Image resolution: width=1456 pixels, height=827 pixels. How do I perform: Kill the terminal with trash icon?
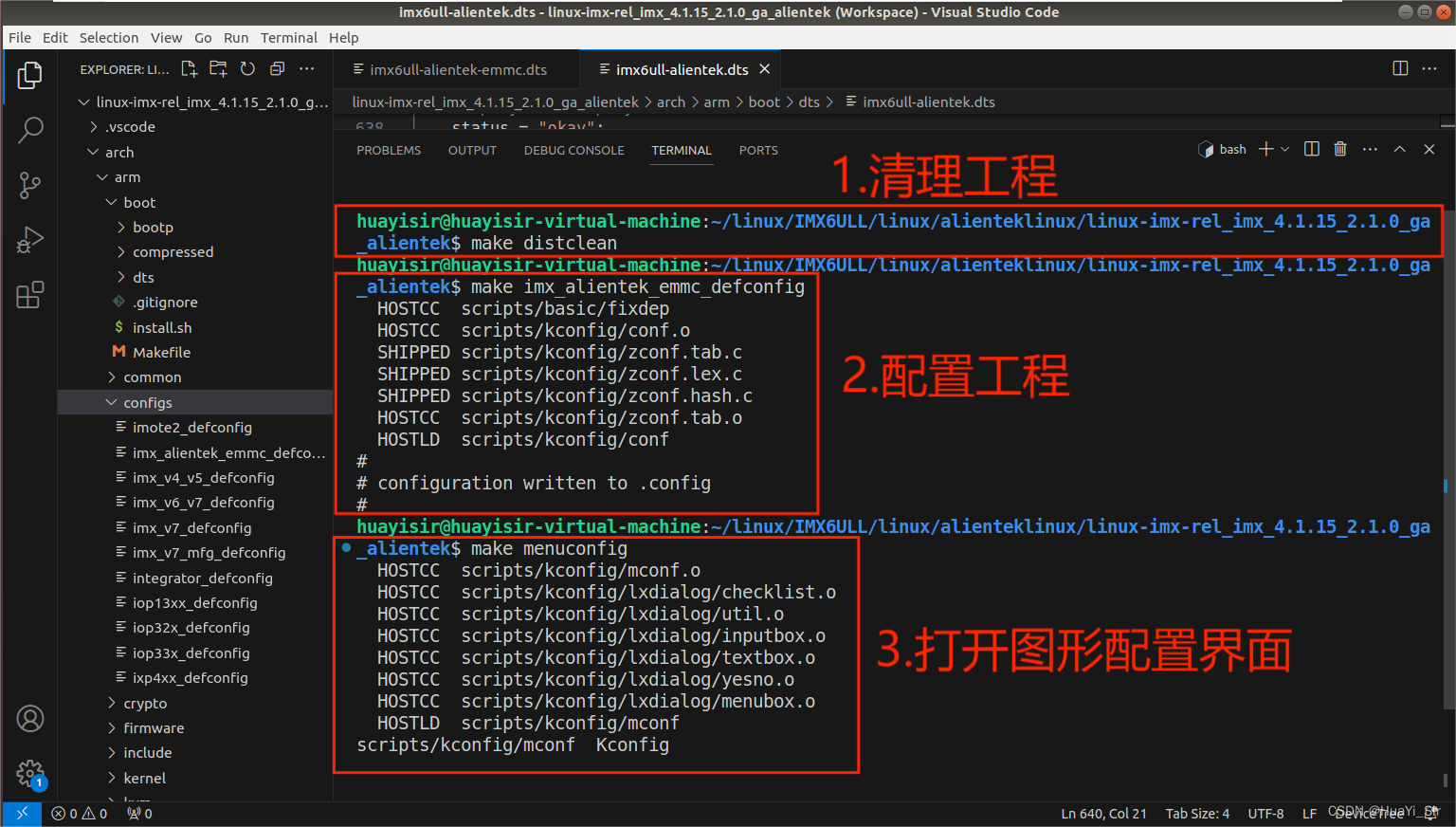(1340, 149)
